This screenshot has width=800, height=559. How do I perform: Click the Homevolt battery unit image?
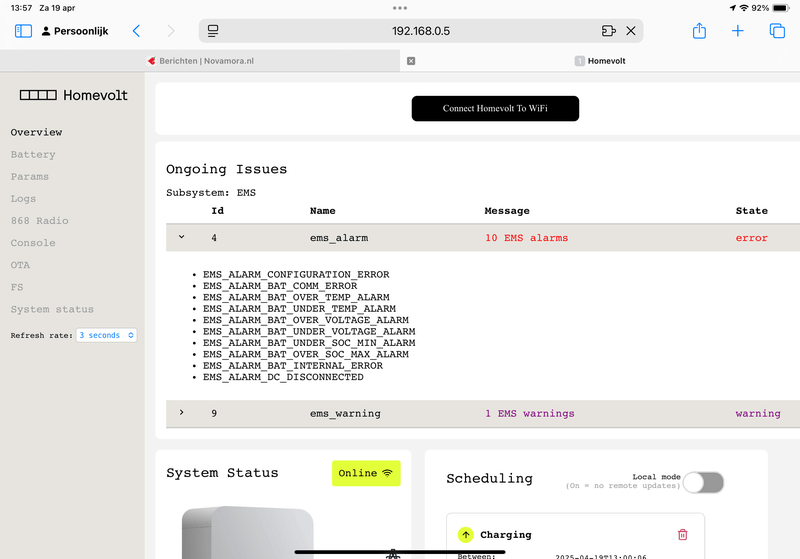248,532
